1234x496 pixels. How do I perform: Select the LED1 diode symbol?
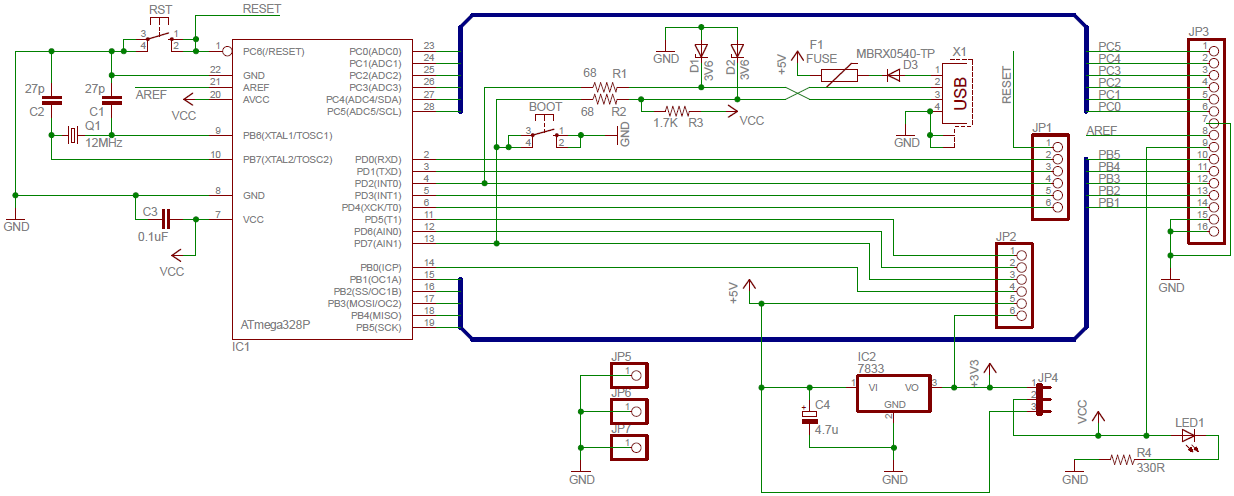click(x=1188, y=436)
